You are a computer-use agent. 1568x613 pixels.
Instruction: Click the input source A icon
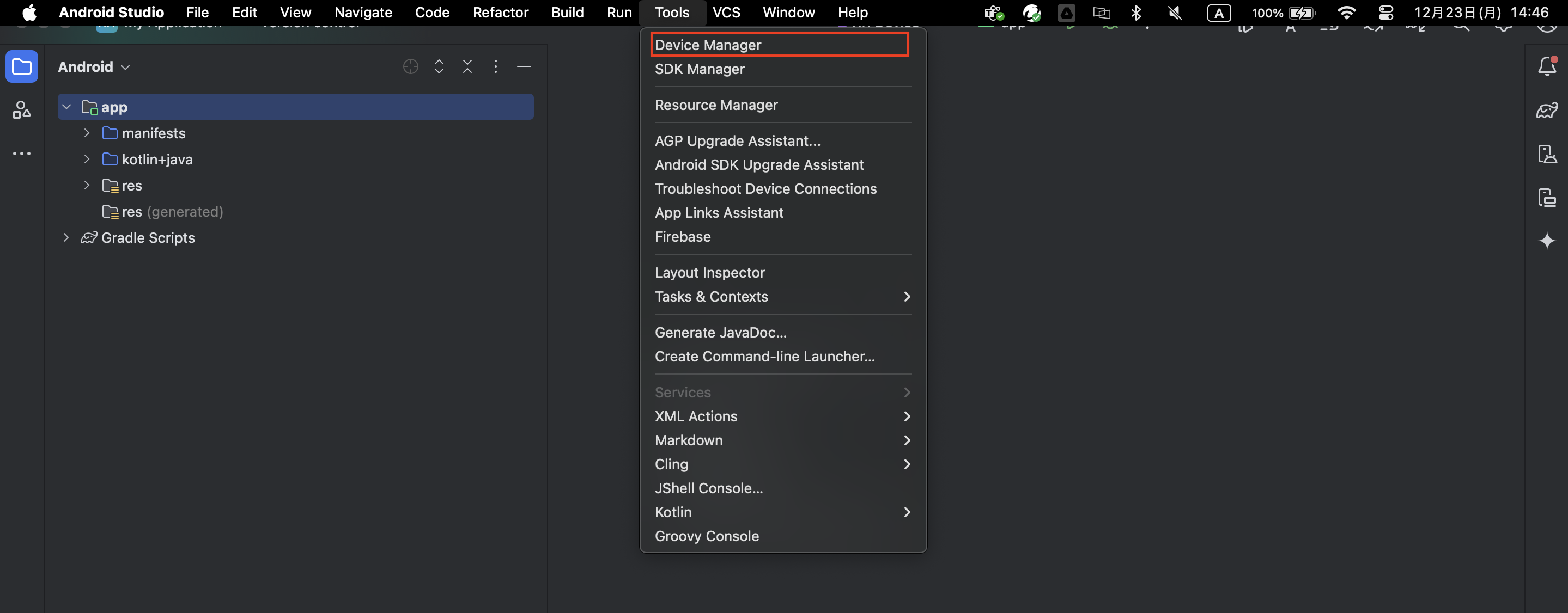point(1219,13)
